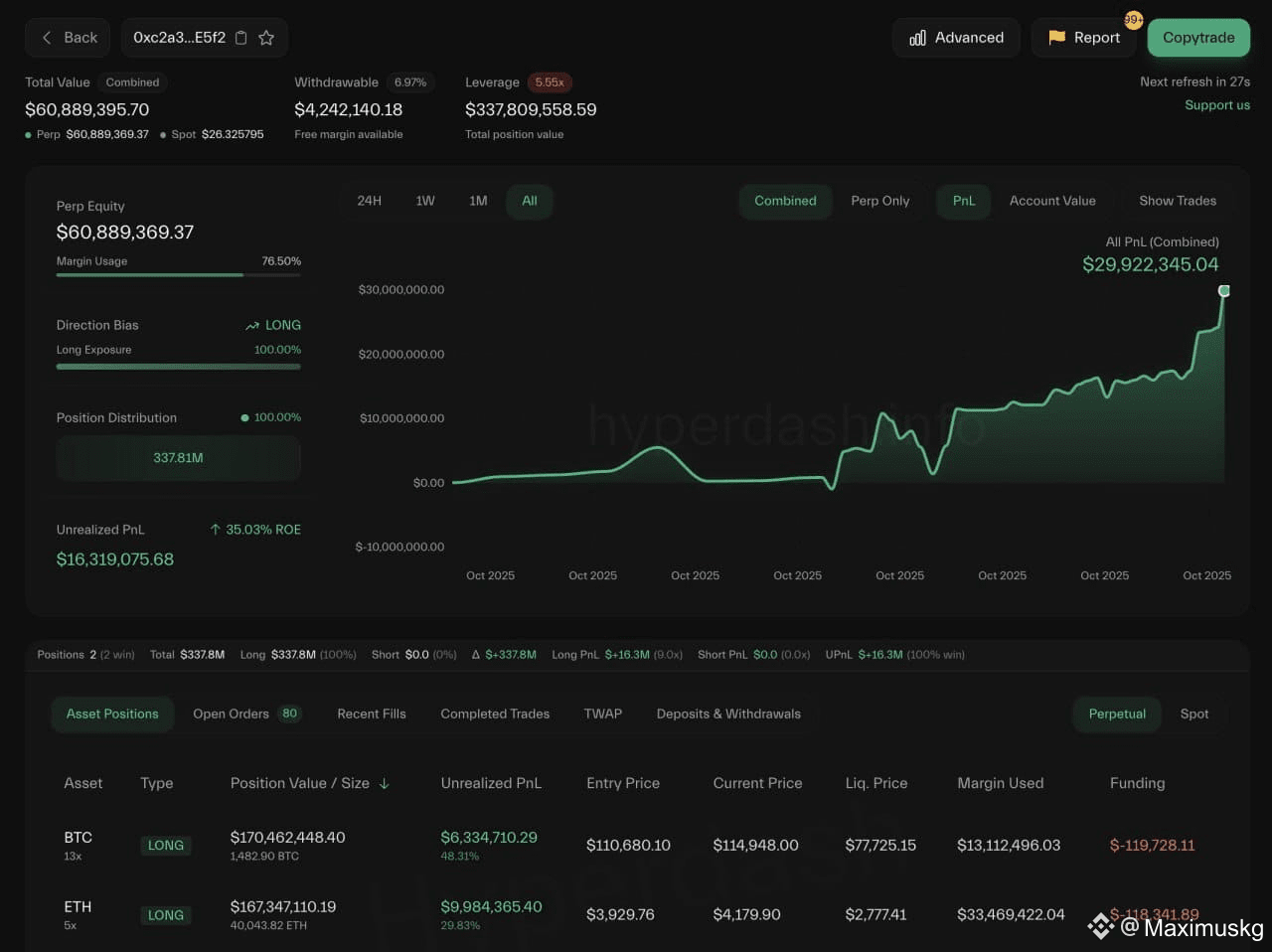
Task: Sort by Position Value / Size arrow
Action: click(x=384, y=783)
